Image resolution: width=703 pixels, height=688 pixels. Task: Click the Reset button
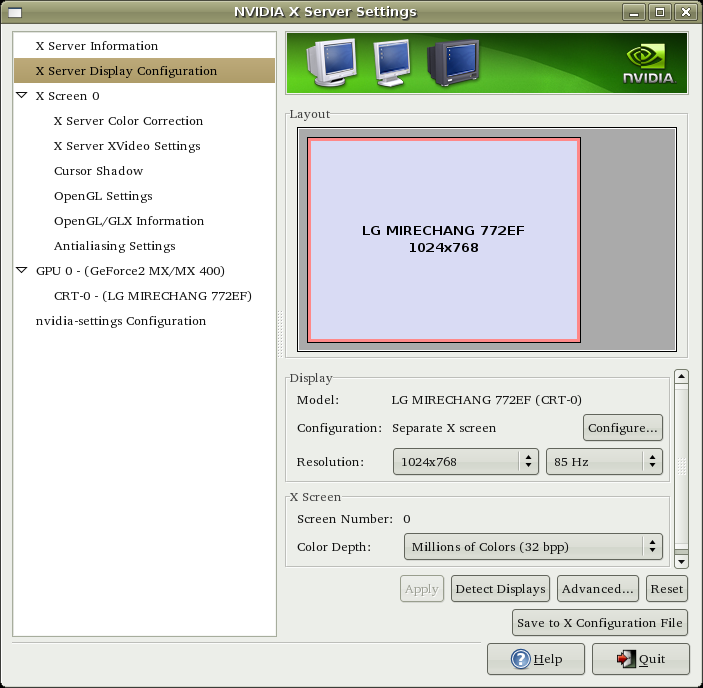667,589
